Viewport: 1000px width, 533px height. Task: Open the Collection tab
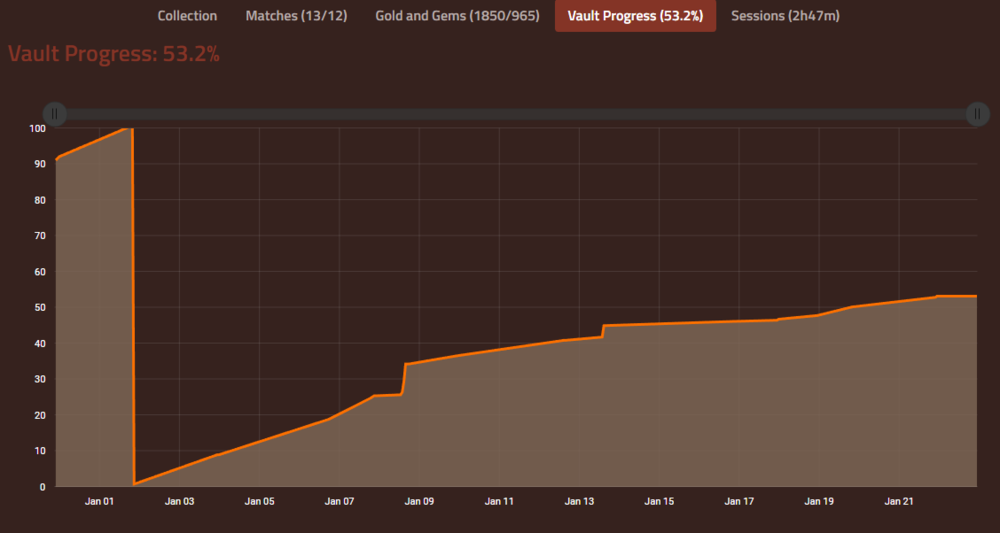(187, 16)
